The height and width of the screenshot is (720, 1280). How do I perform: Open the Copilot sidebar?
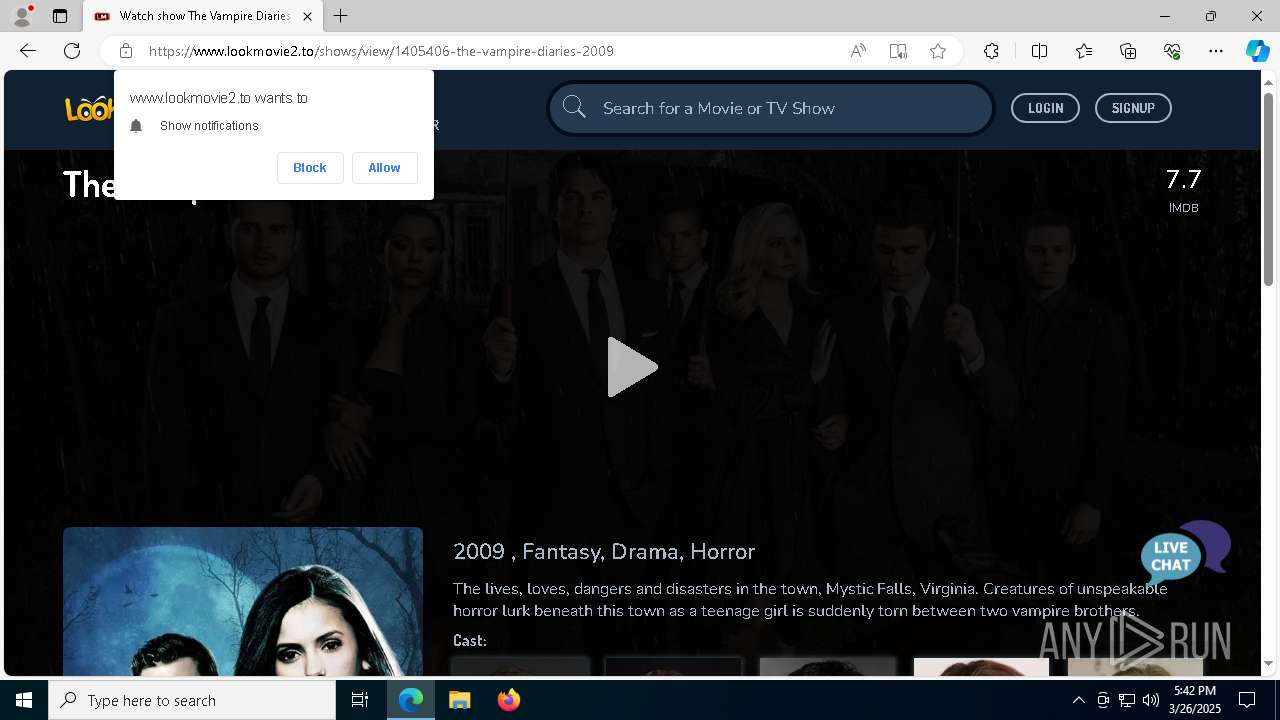pyautogui.click(x=1257, y=51)
